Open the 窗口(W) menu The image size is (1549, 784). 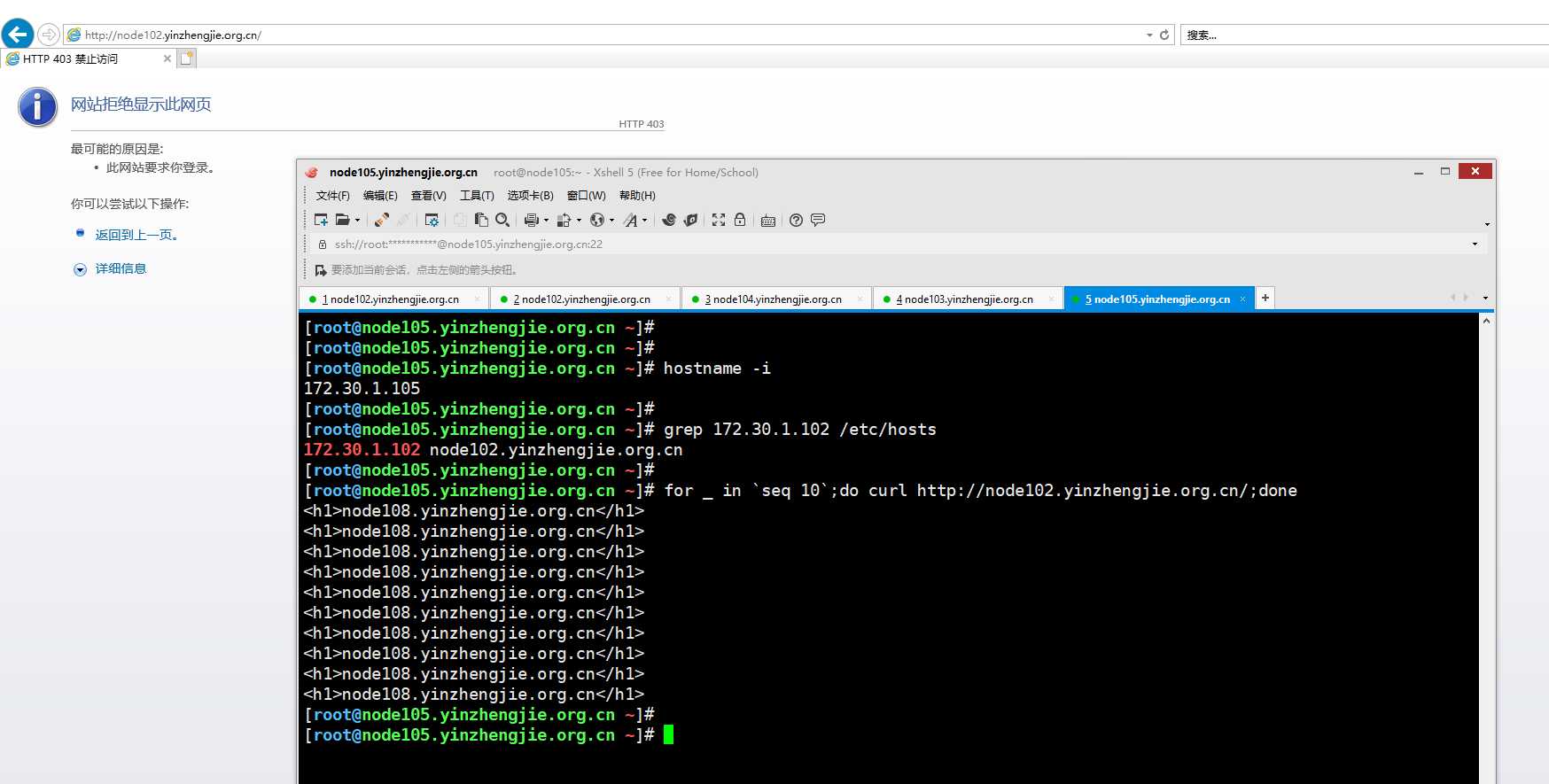[587, 196]
